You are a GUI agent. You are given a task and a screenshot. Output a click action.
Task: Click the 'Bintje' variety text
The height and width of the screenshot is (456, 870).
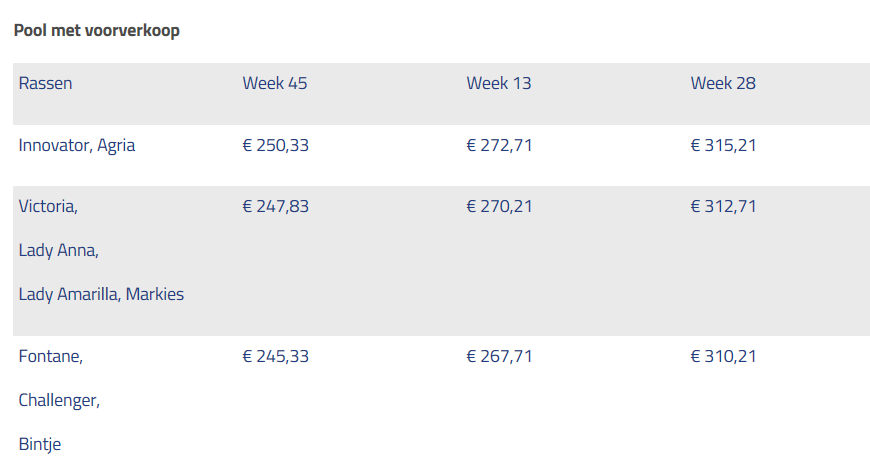click(40, 444)
